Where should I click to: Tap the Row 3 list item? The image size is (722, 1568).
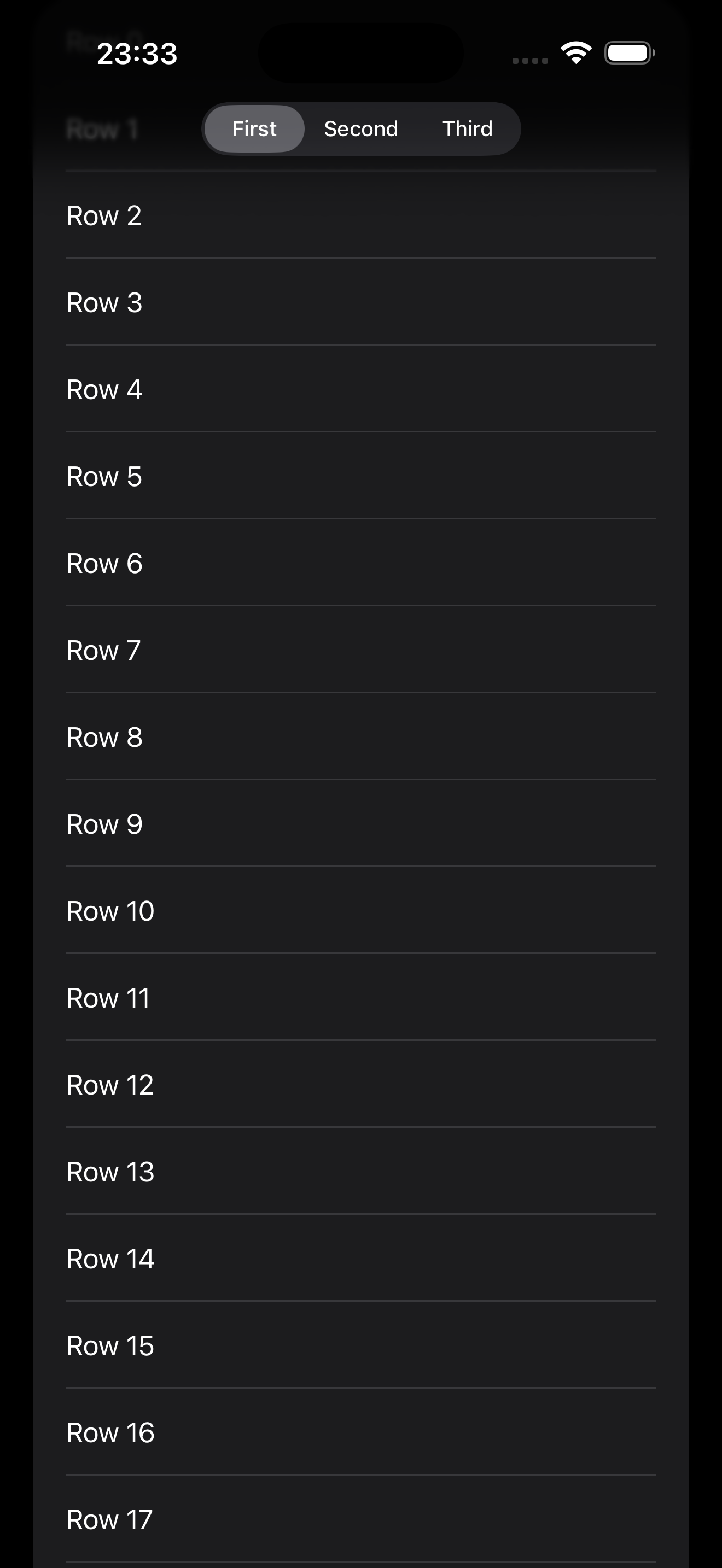point(360,302)
